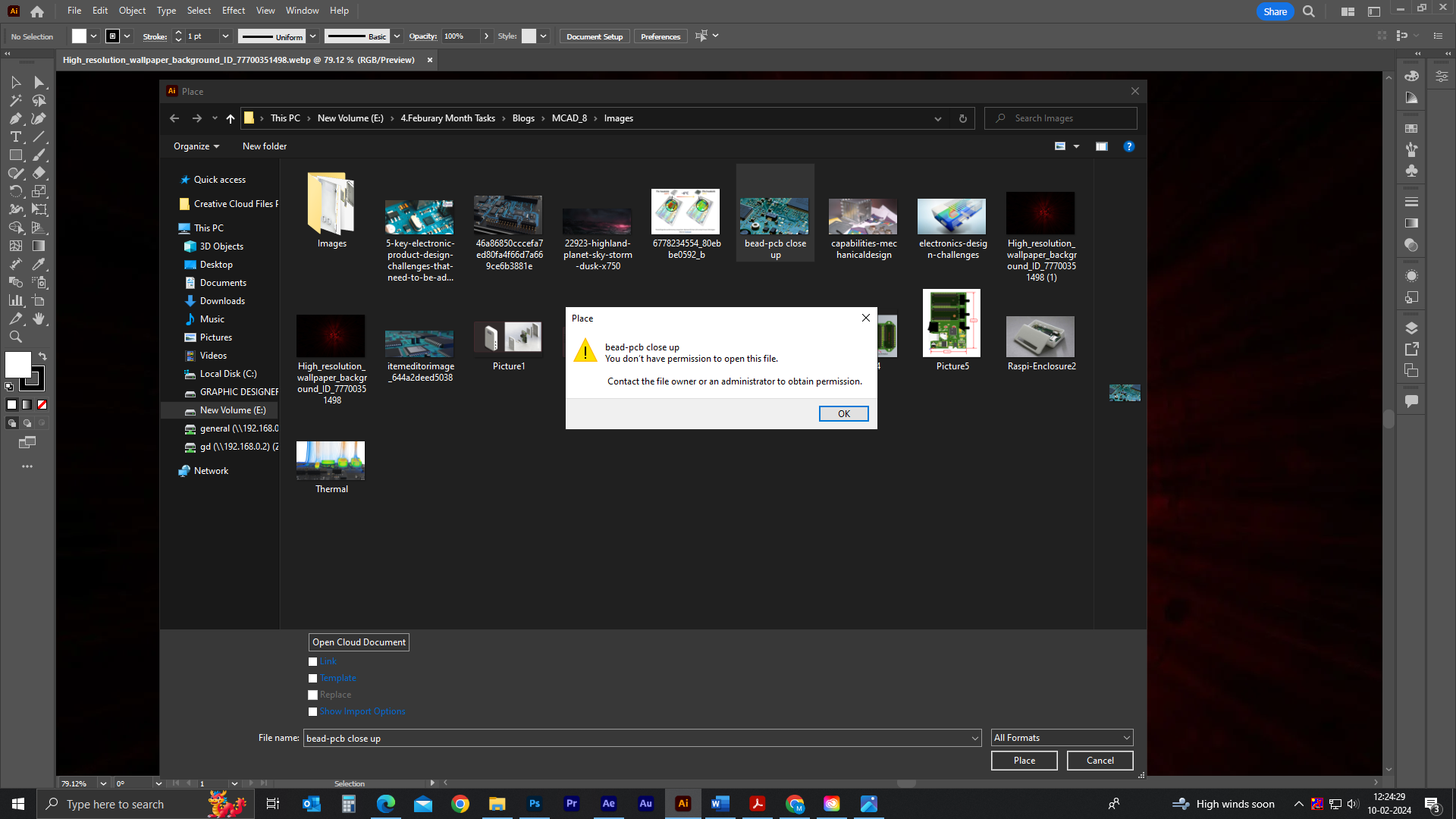Screen dimensions: 1456x819
Task: Click OK on the permission warning
Action: (843, 413)
